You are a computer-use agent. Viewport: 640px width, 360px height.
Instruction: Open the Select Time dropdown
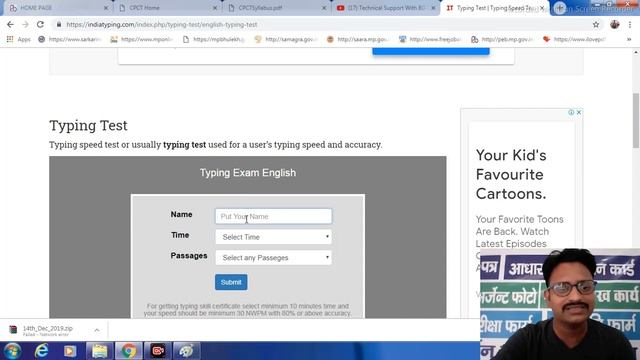pyautogui.click(x=273, y=237)
